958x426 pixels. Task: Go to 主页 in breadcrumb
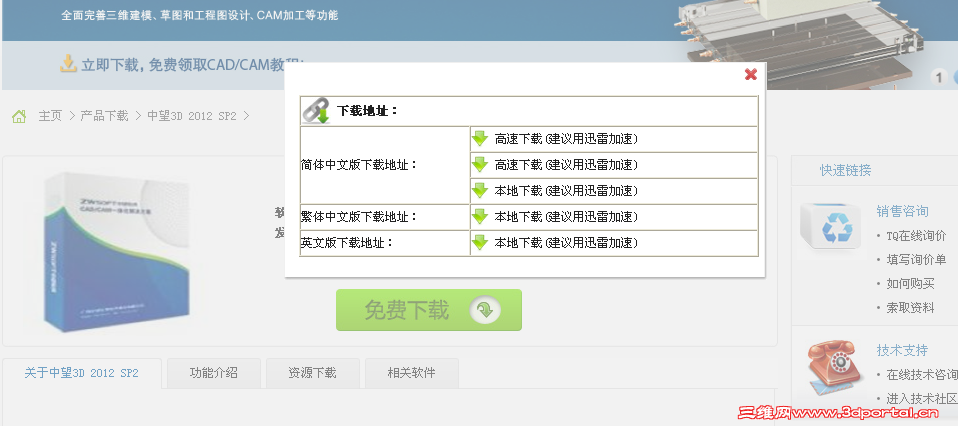point(50,116)
